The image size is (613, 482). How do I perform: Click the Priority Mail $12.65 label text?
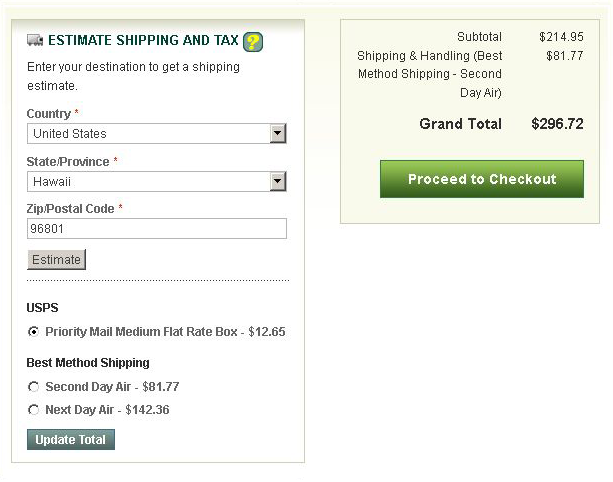pos(165,332)
